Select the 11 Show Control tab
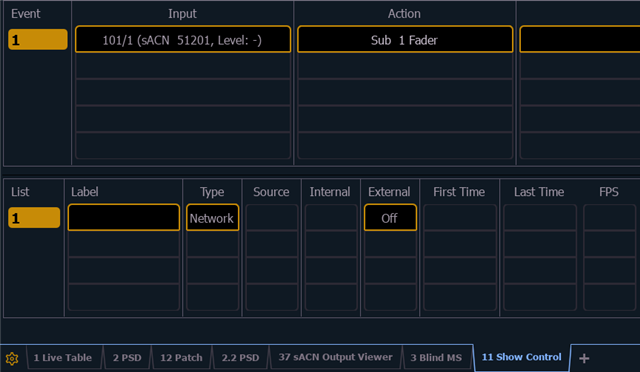This screenshot has height=372, width=640. coord(522,357)
